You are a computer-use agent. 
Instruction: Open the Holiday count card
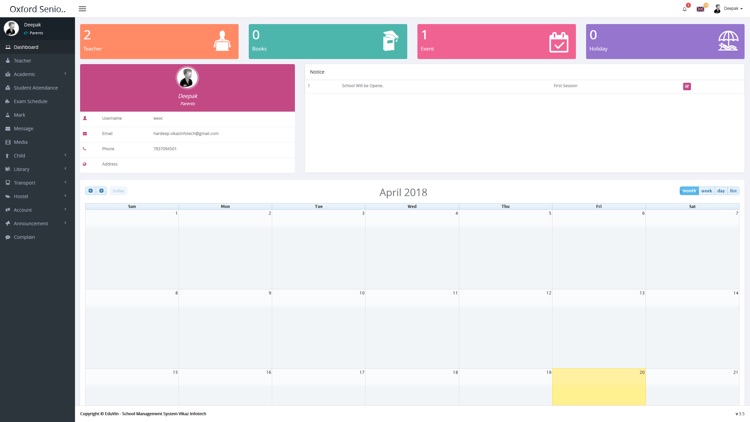tap(665, 42)
